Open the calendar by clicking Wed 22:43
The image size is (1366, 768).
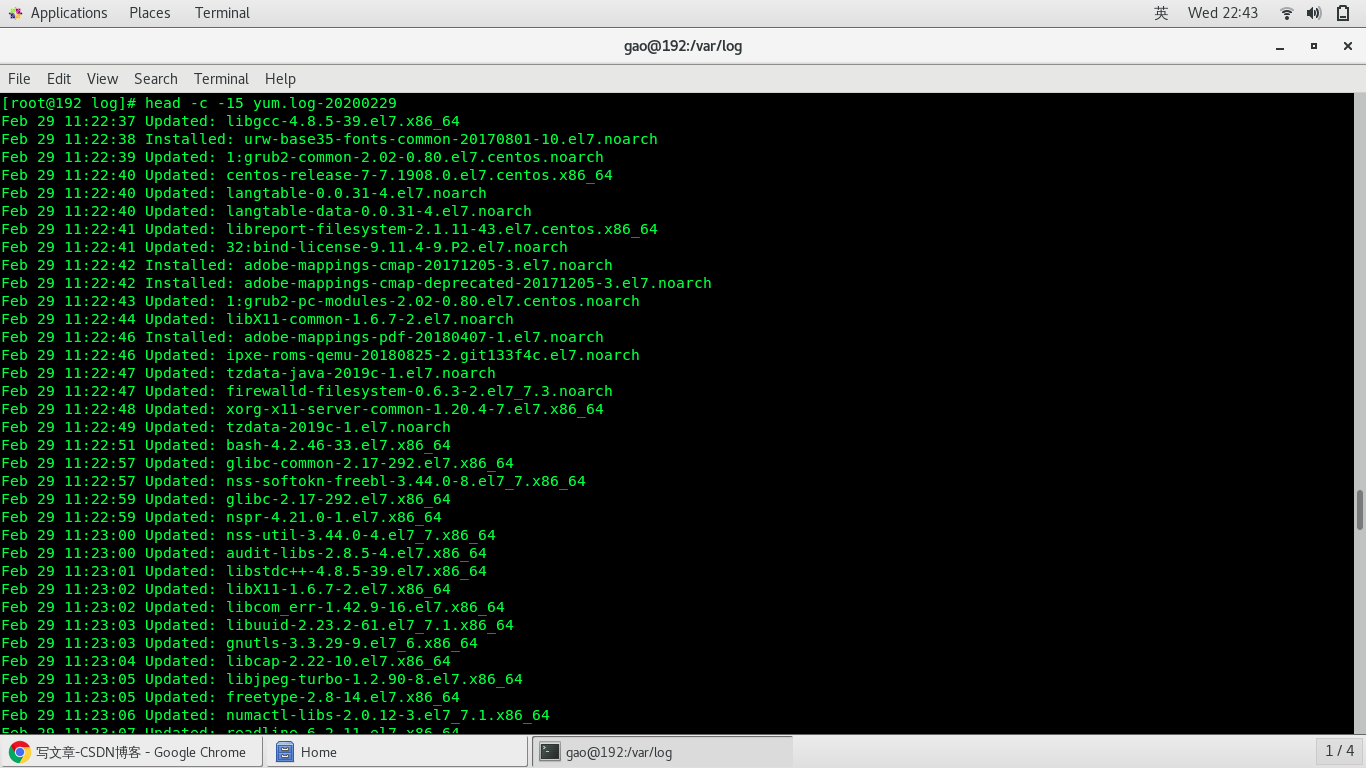pyautogui.click(x=1222, y=13)
